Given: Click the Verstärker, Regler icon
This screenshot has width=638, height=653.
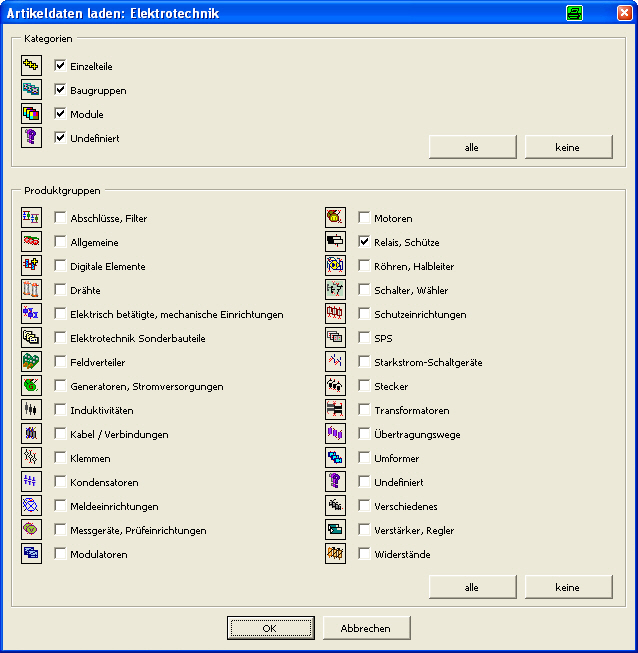Looking at the screenshot, I should [335, 529].
